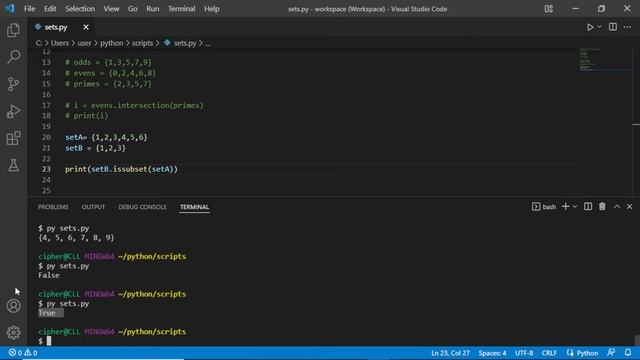Click the # primes = {2,3,5,7} comment

[108, 84]
